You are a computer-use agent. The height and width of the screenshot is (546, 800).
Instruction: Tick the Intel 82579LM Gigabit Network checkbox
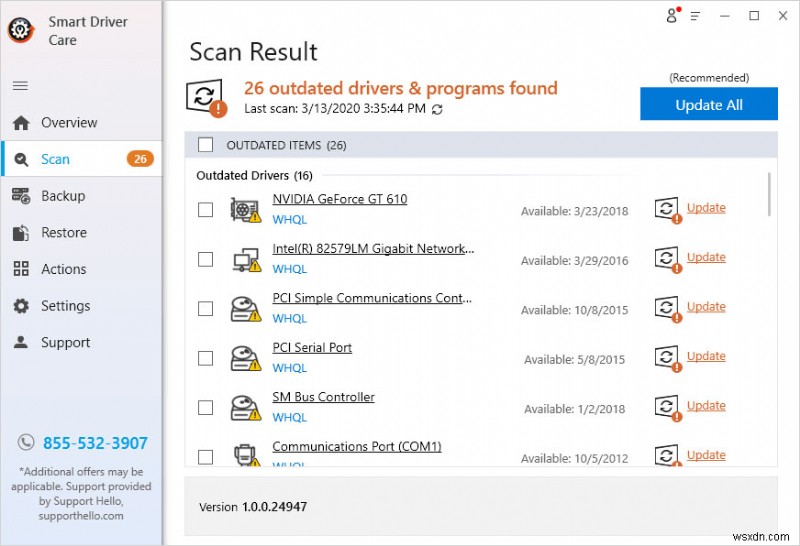click(206, 259)
